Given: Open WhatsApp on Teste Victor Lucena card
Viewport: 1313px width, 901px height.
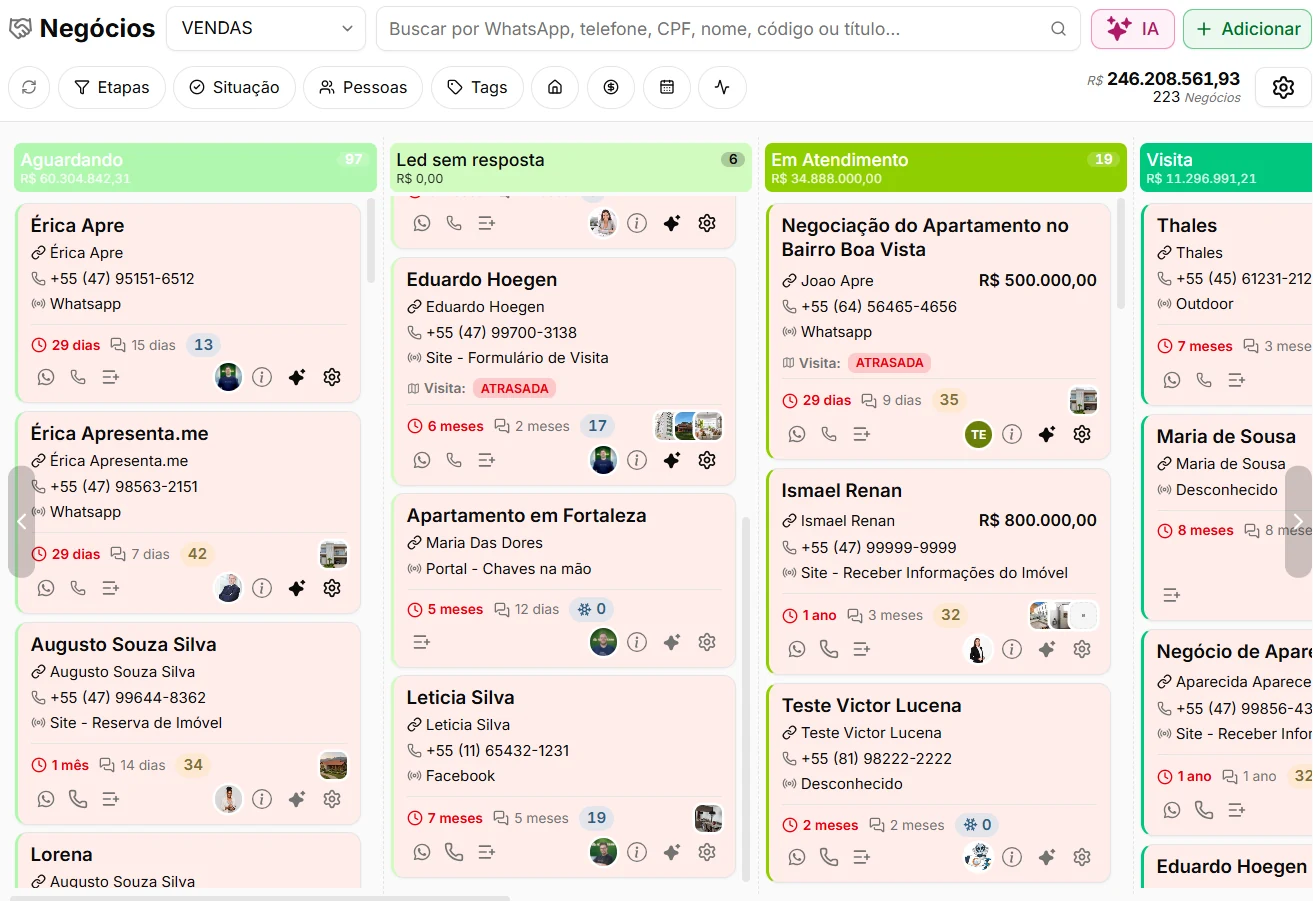Looking at the screenshot, I should (x=797, y=857).
